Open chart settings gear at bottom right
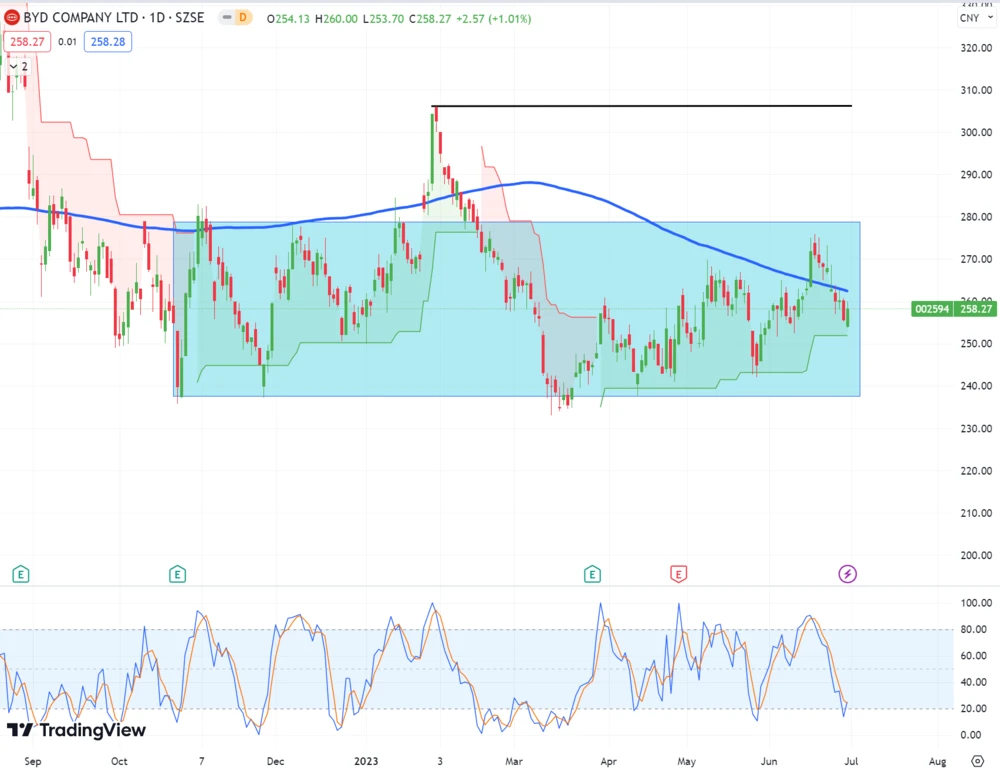Screen dimensions: 1000x772 977,760
